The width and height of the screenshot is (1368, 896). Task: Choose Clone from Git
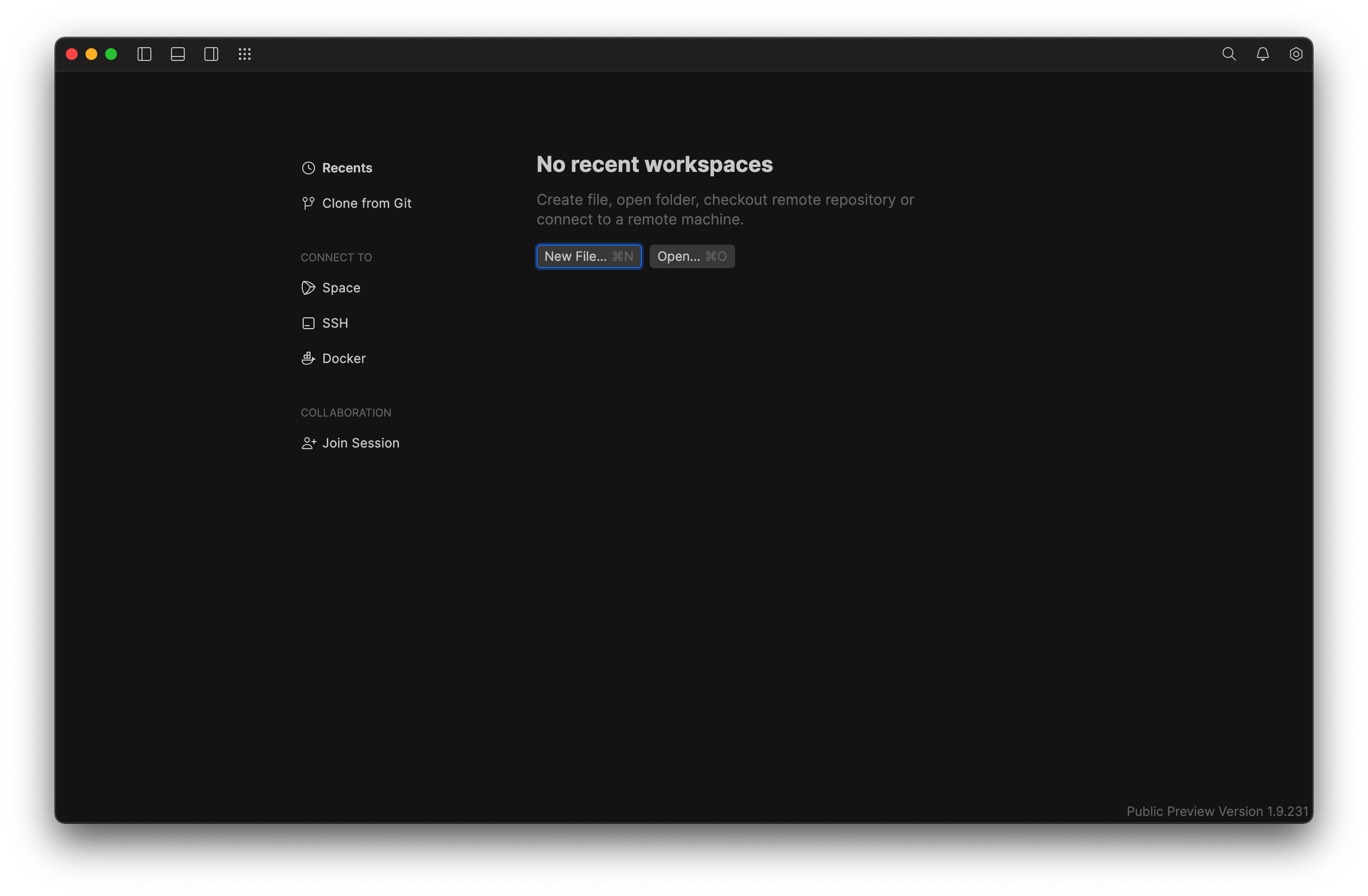366,203
